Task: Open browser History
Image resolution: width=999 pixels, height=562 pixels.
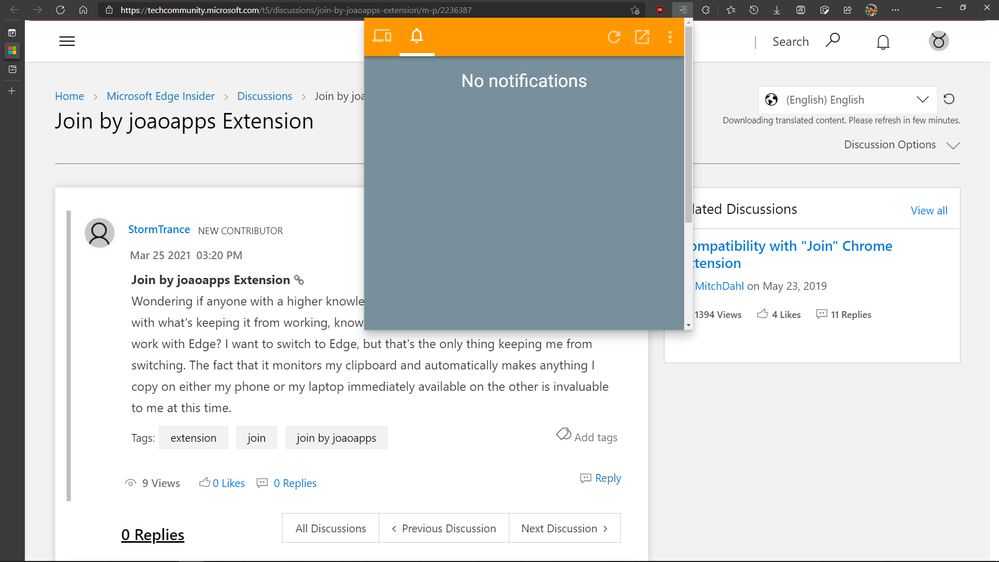Action: (754, 10)
